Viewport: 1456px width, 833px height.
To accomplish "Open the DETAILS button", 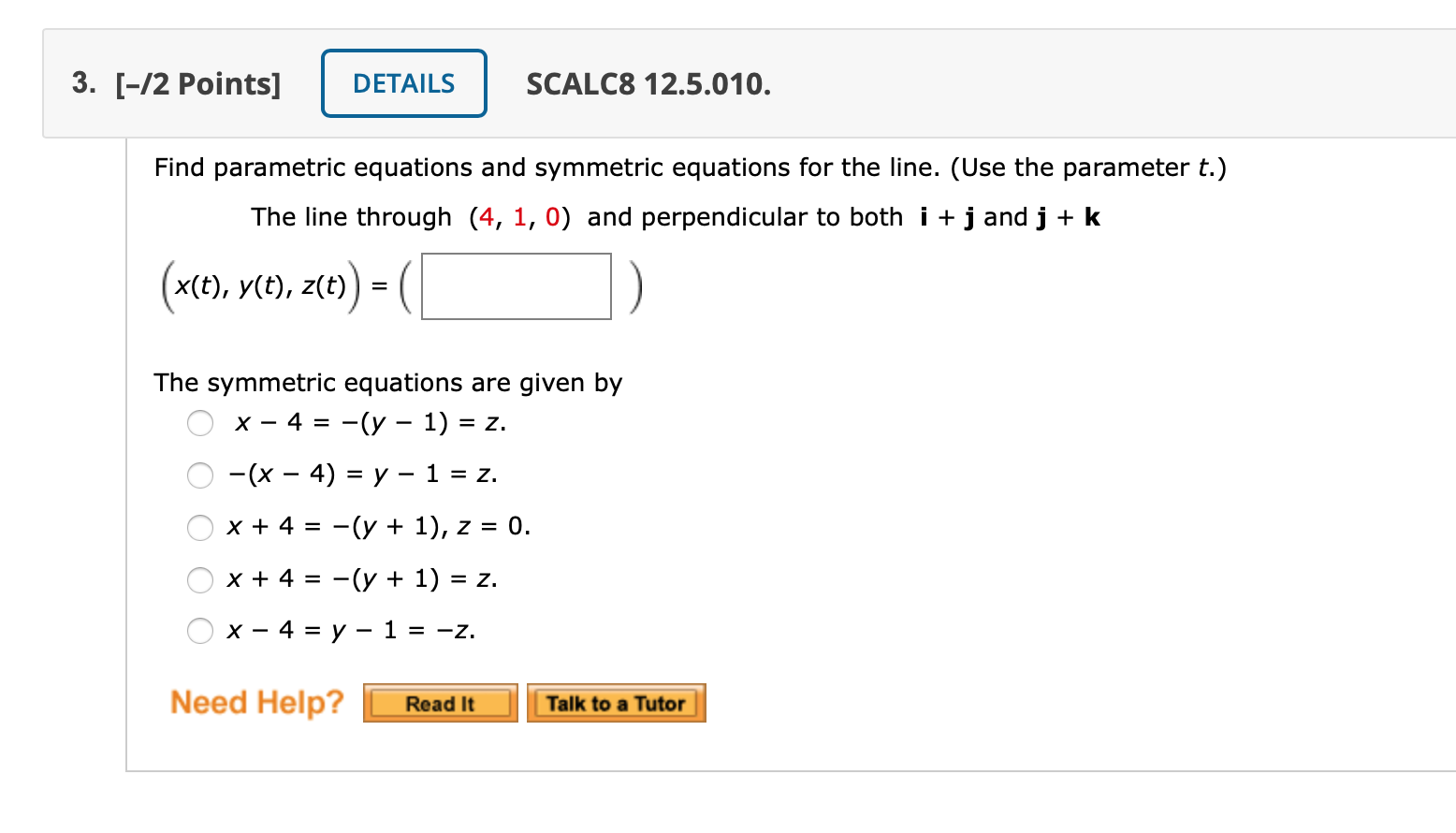I will 403,83.
